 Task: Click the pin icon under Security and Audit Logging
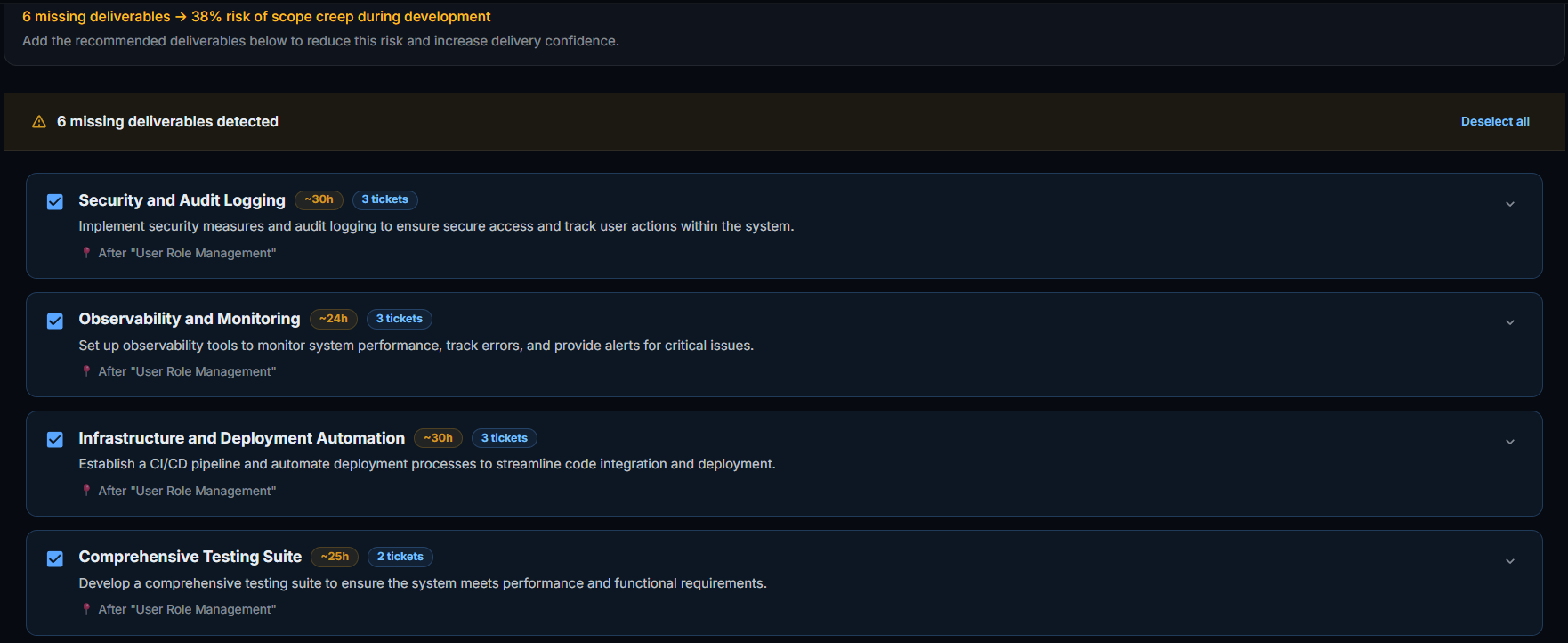[x=86, y=253]
